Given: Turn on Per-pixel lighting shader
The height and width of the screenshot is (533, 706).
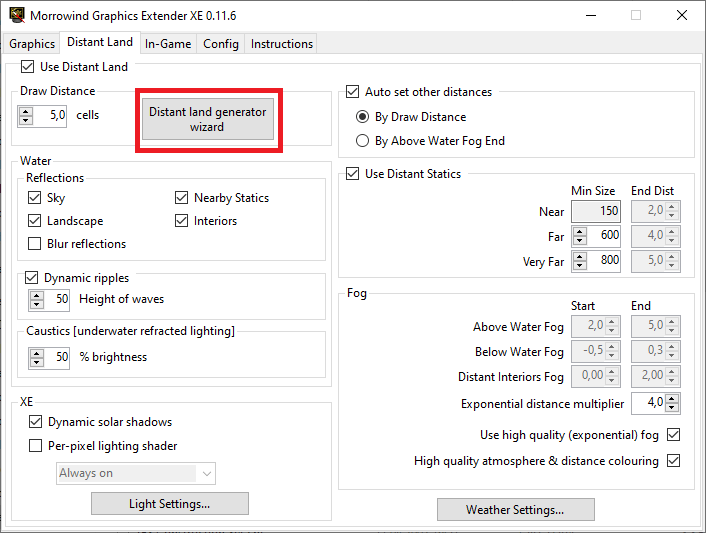Looking at the screenshot, I should click(x=36, y=446).
